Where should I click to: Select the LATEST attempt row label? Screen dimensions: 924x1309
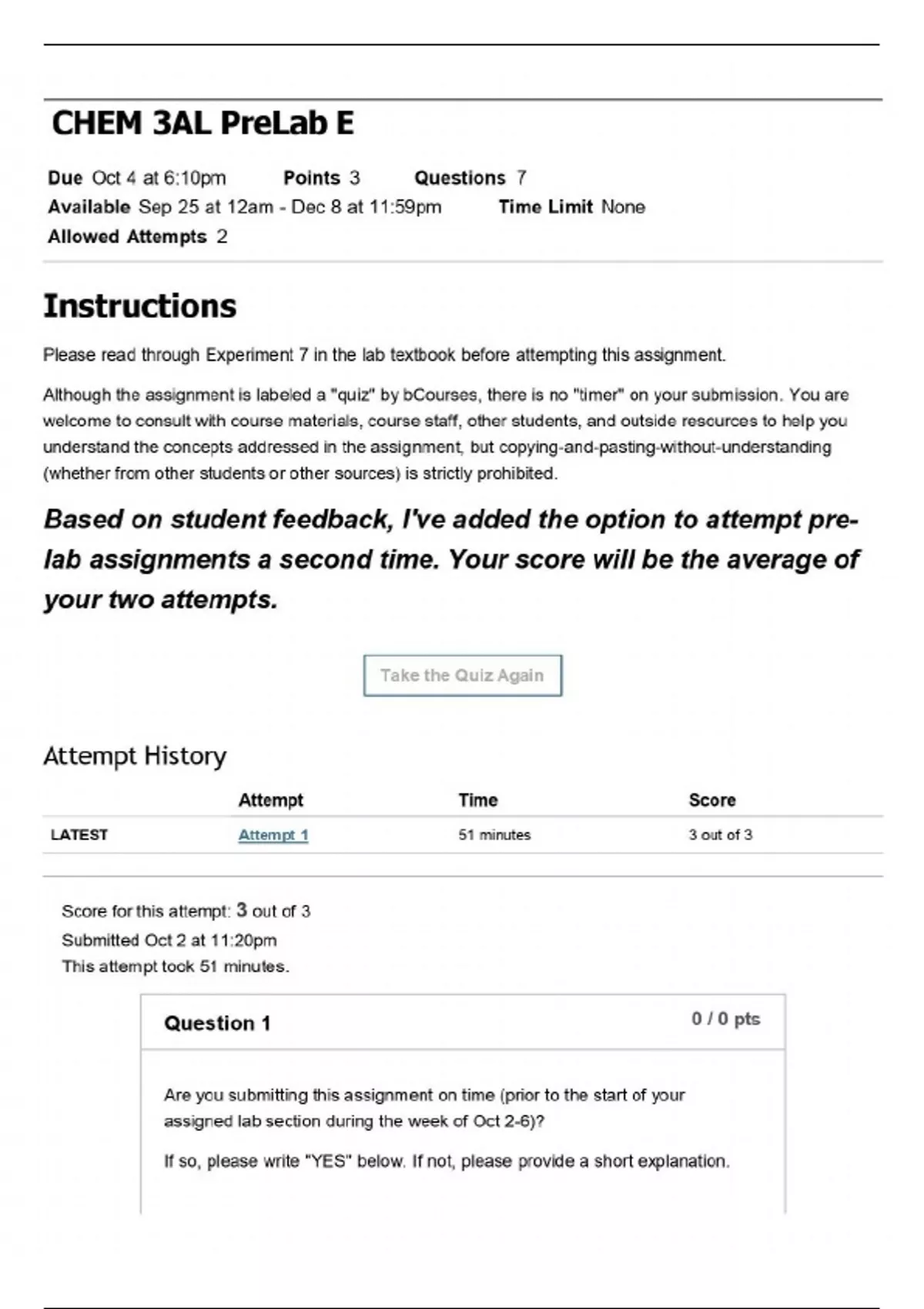(79, 834)
